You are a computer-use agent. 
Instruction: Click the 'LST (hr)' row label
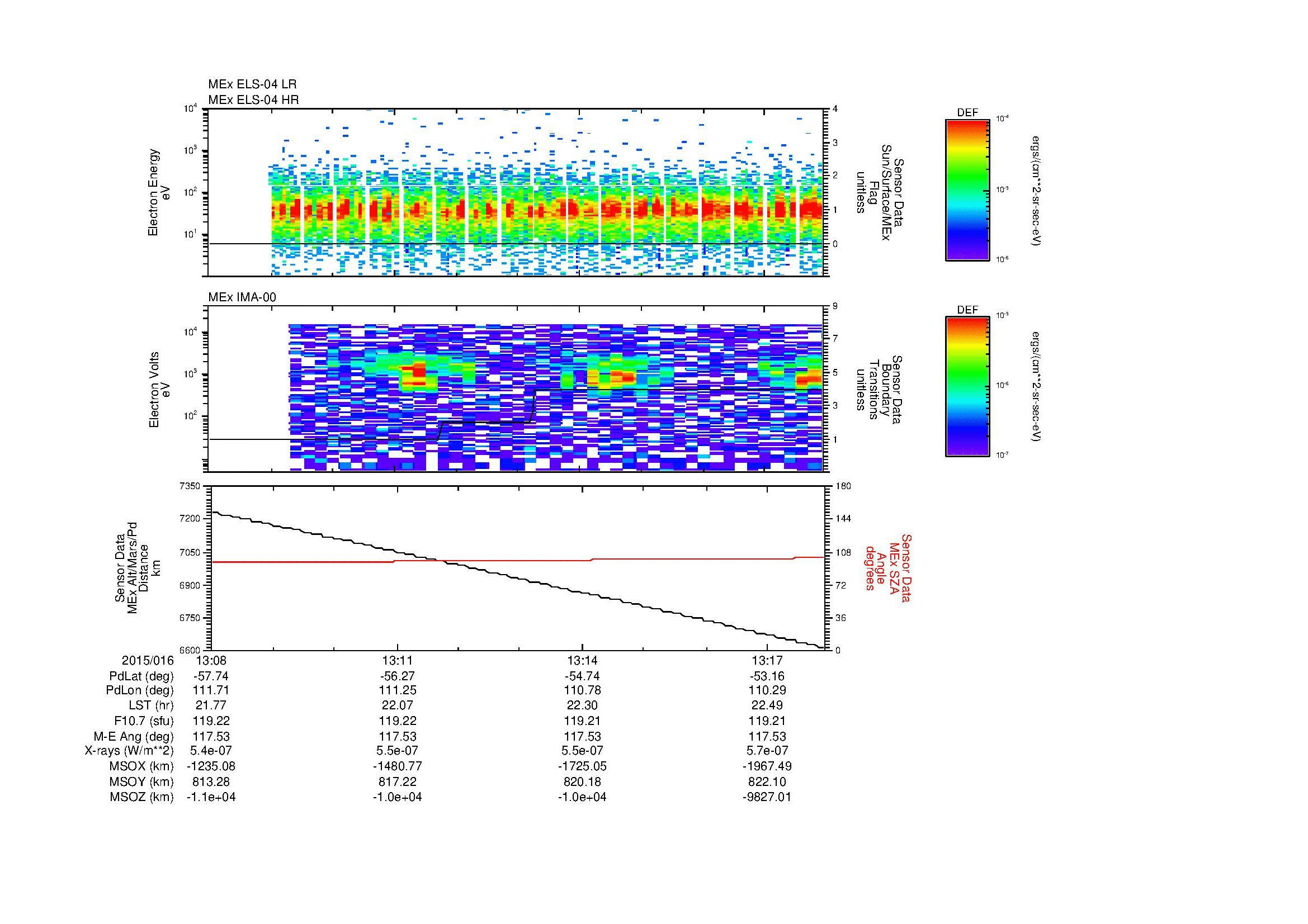[x=151, y=706]
